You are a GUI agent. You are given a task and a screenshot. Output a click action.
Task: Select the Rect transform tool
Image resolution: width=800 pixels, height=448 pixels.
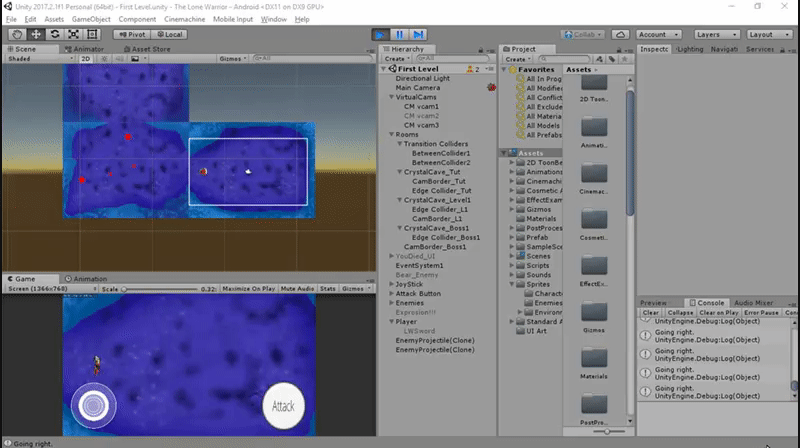coord(92,34)
